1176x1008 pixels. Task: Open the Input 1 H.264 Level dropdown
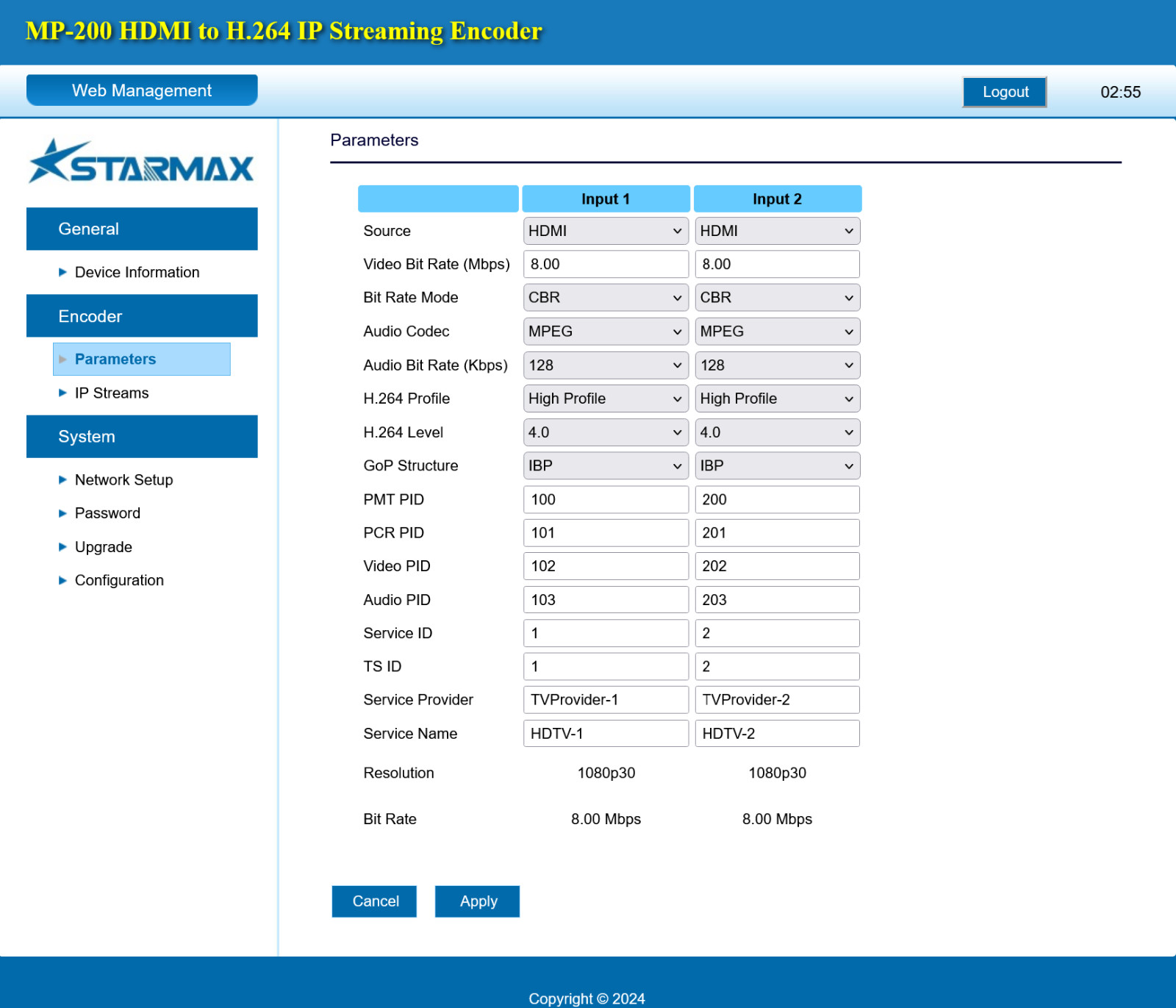coord(606,432)
